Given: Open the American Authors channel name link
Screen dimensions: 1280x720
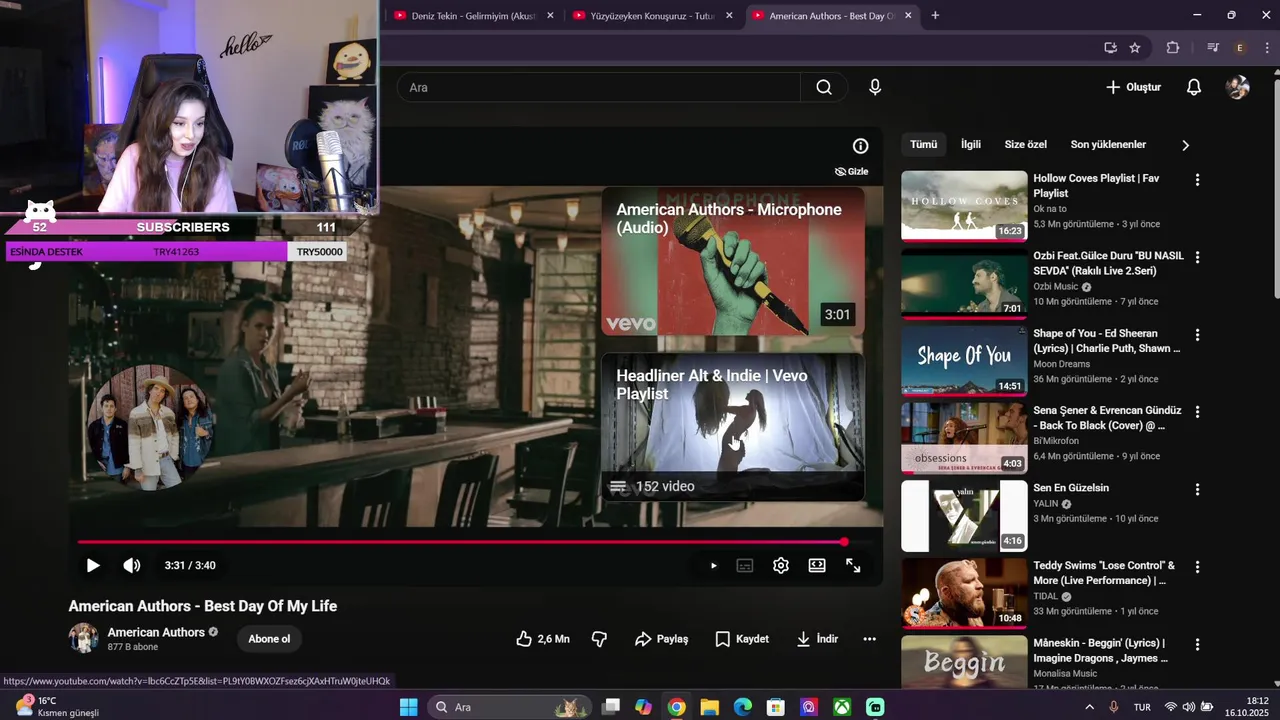Looking at the screenshot, I should tap(155, 632).
